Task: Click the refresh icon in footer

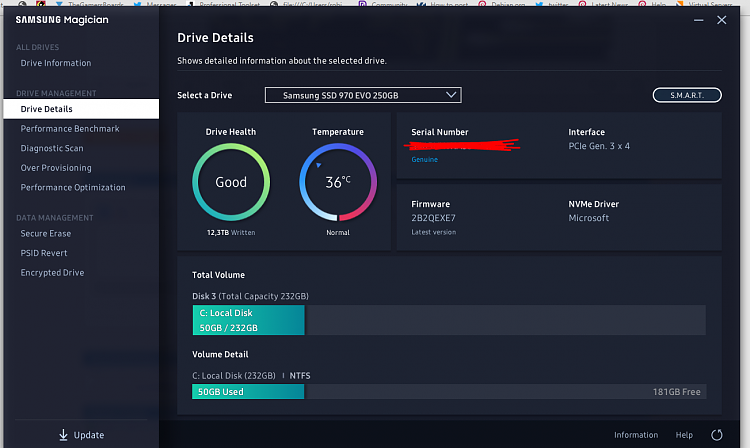Action: [x=717, y=435]
